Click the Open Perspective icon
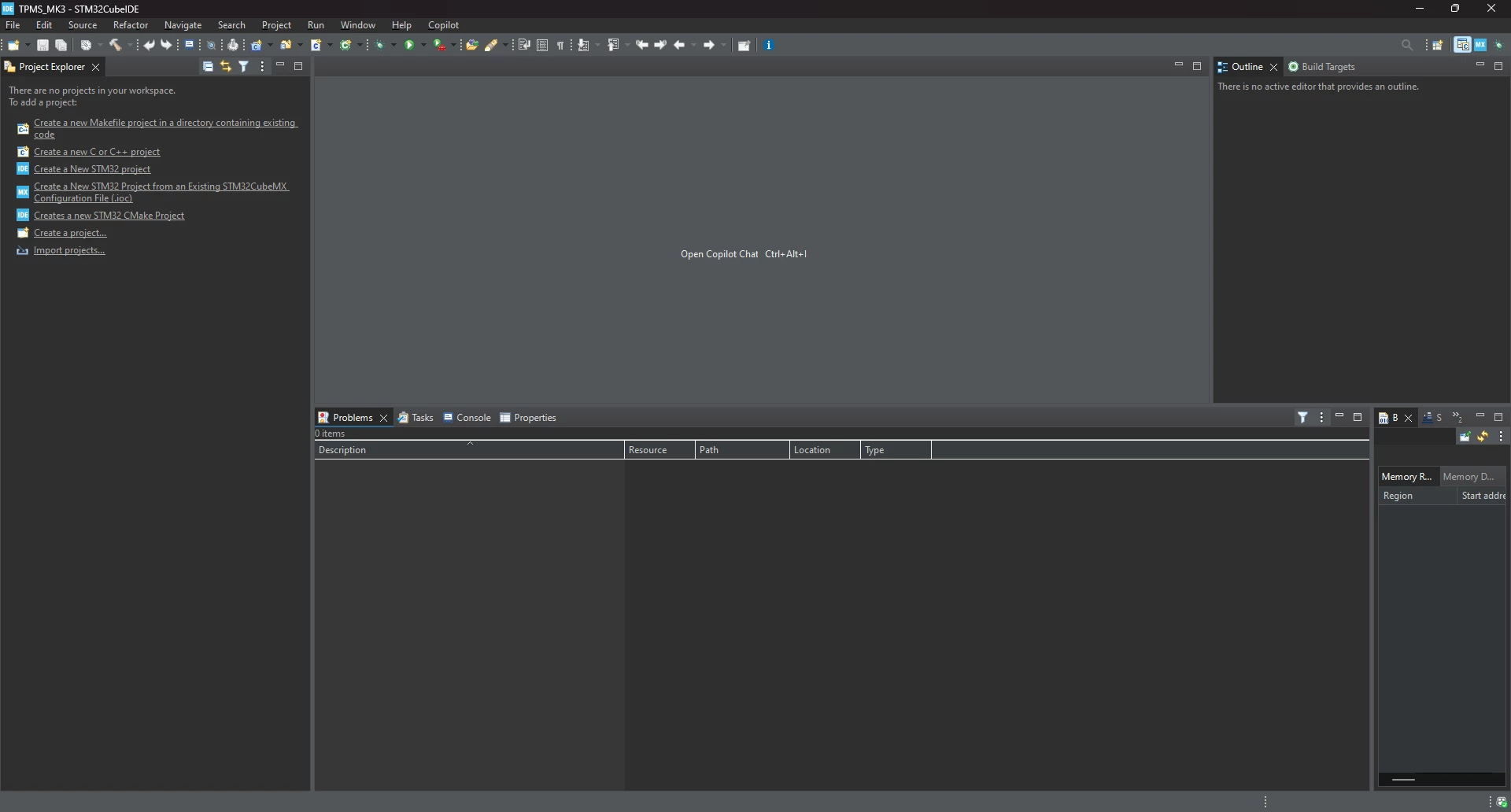This screenshot has width=1511, height=812. tap(1437, 45)
